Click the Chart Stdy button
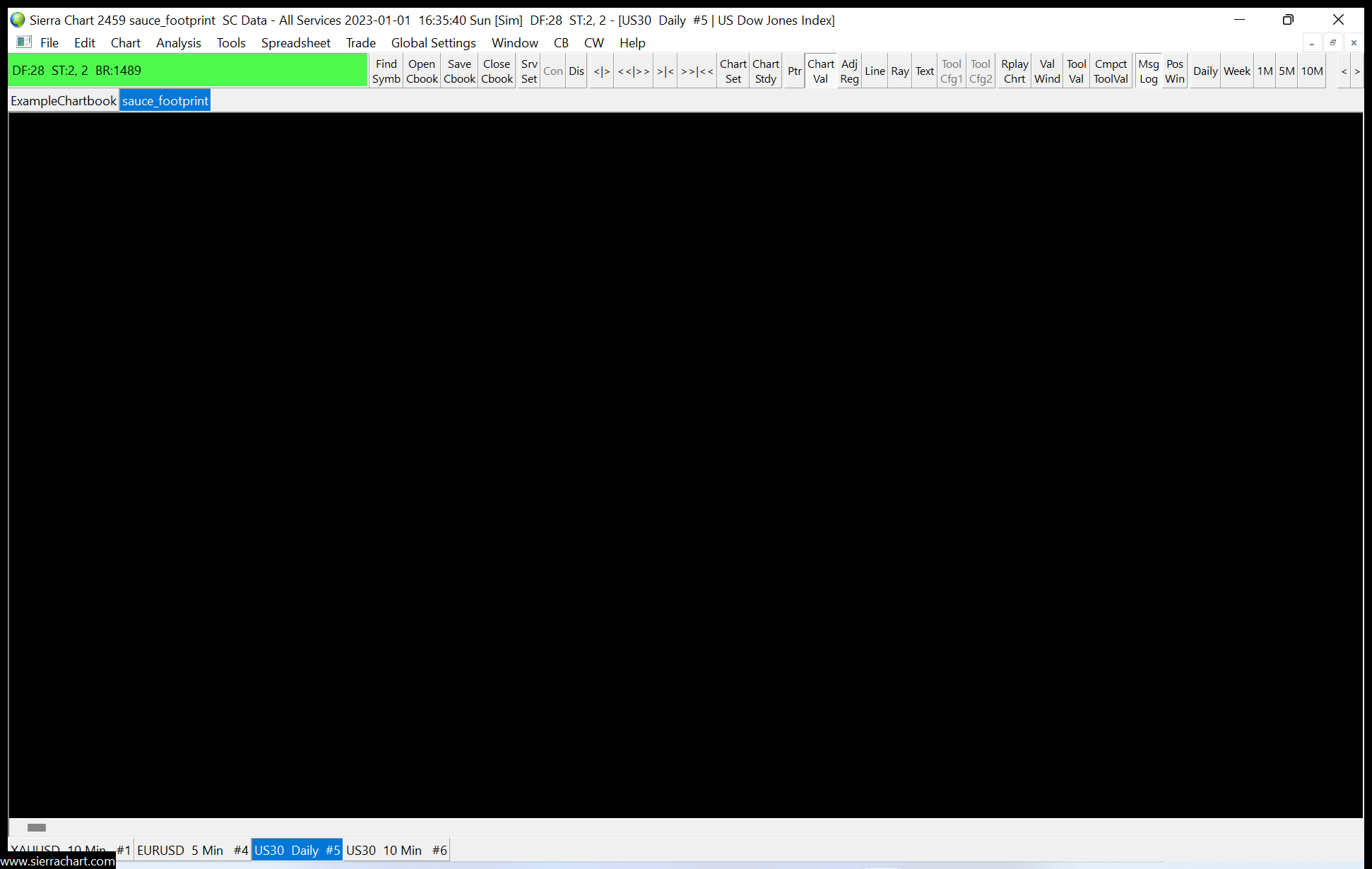 (x=765, y=71)
